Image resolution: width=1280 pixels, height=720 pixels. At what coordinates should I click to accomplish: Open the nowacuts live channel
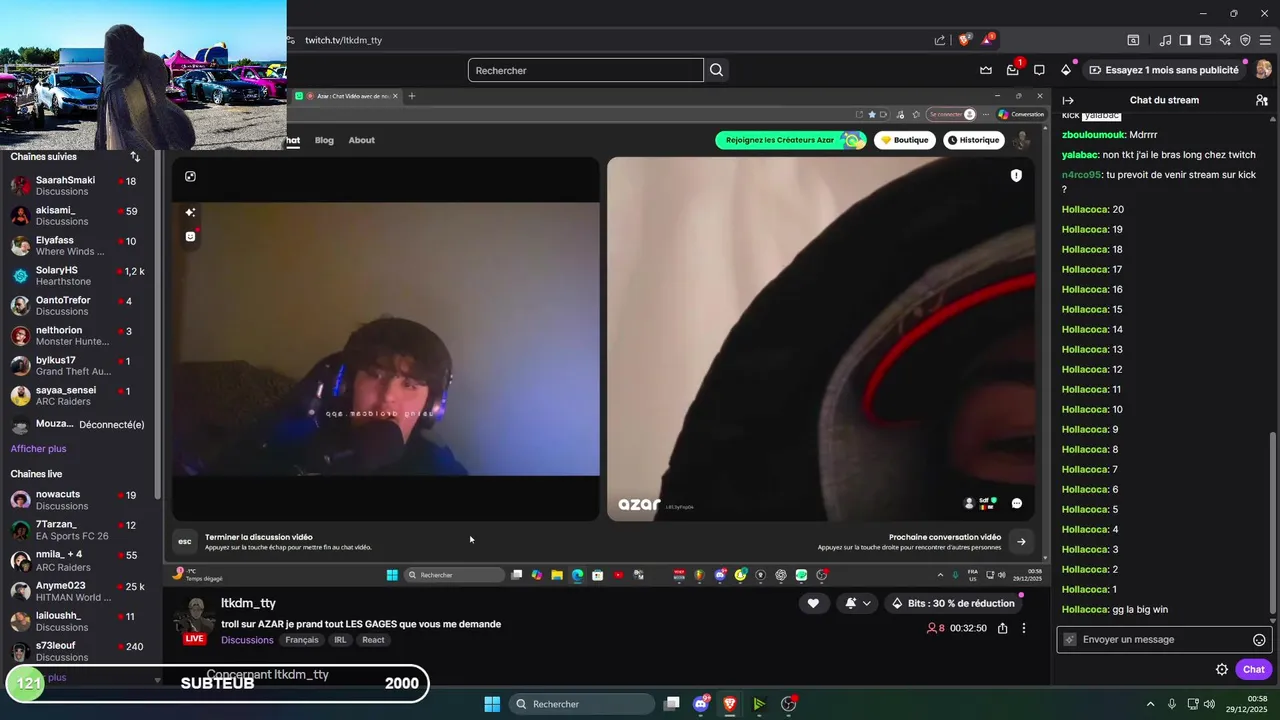[80, 500]
